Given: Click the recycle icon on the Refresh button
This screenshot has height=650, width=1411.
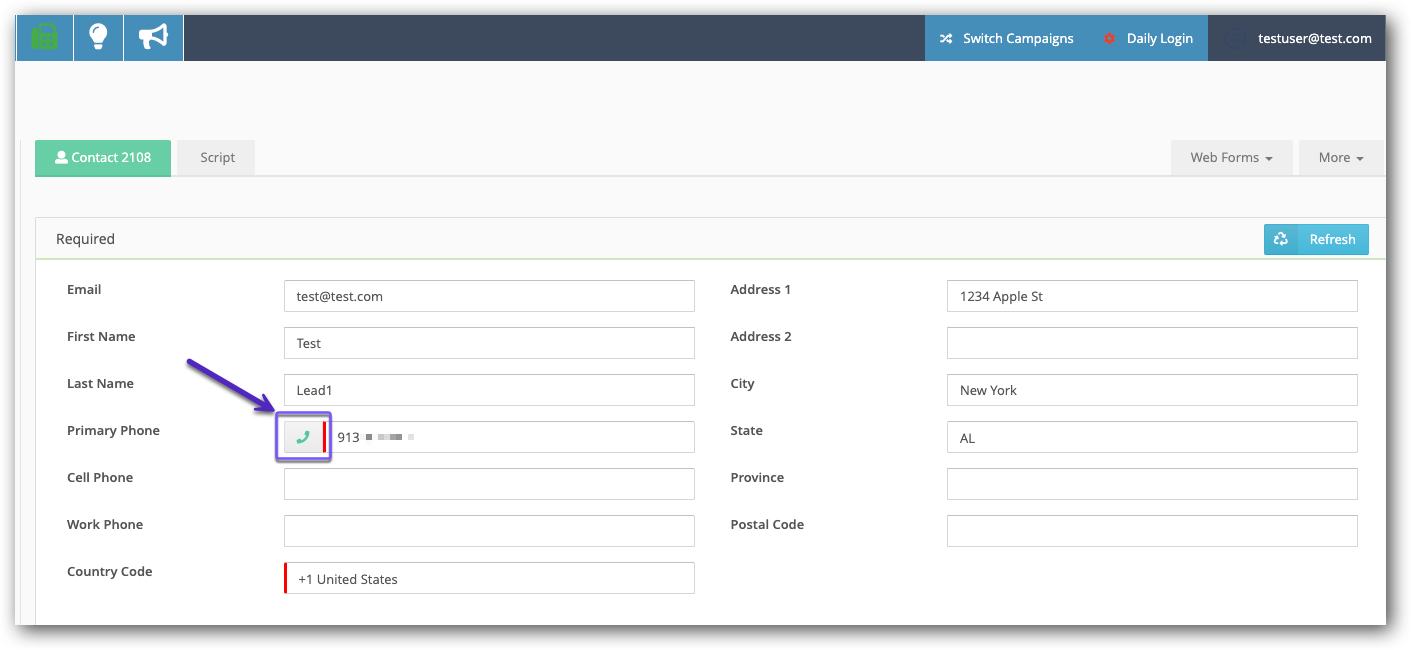Looking at the screenshot, I should click(x=1281, y=239).
